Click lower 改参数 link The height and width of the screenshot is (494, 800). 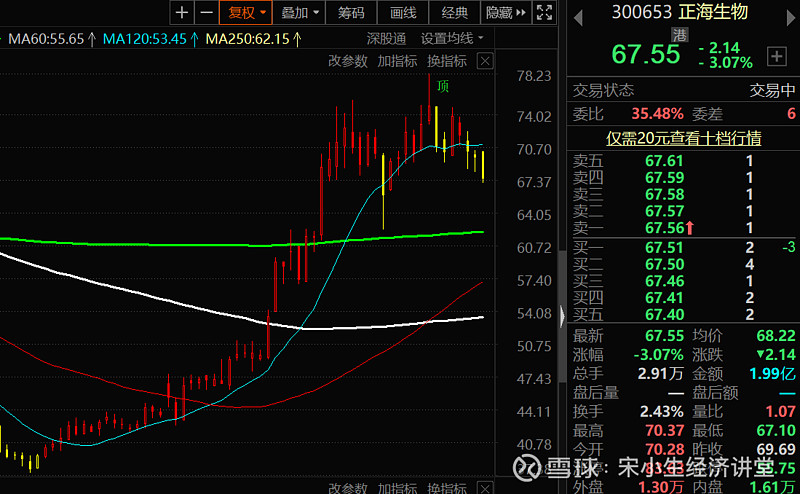[348, 488]
